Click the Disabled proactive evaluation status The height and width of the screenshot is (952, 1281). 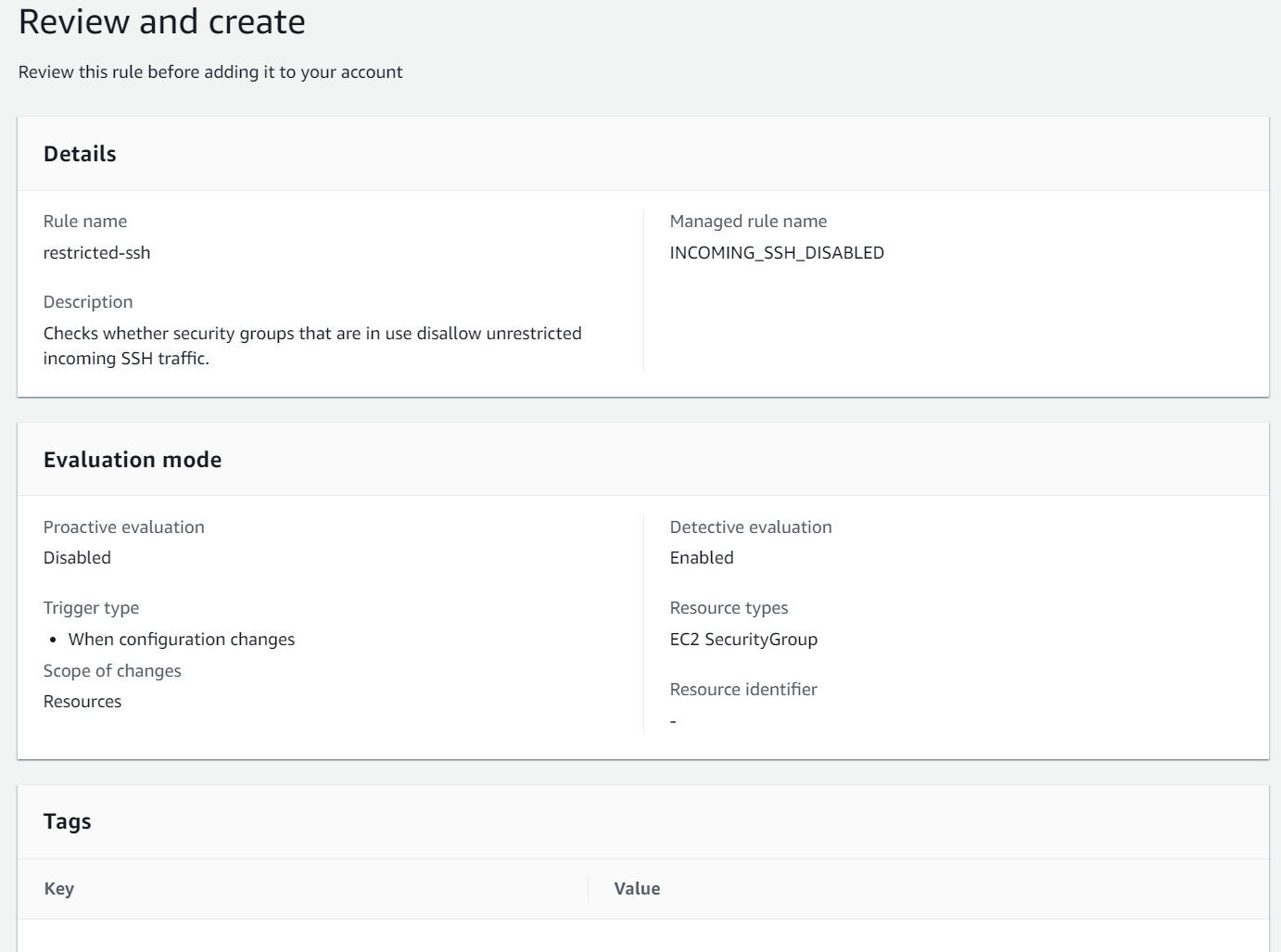tap(77, 558)
